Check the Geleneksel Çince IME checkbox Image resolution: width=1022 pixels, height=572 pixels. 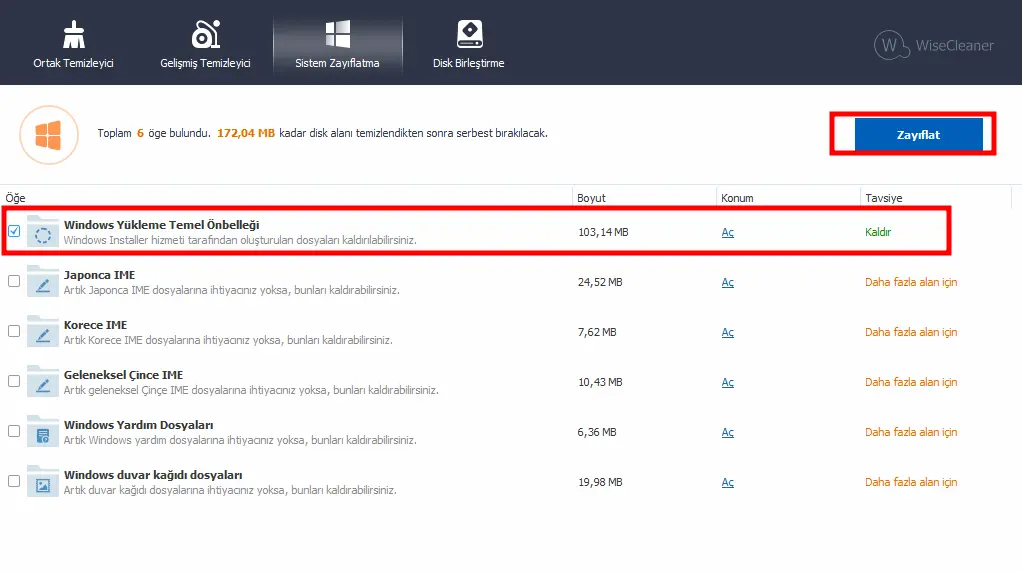(x=14, y=381)
